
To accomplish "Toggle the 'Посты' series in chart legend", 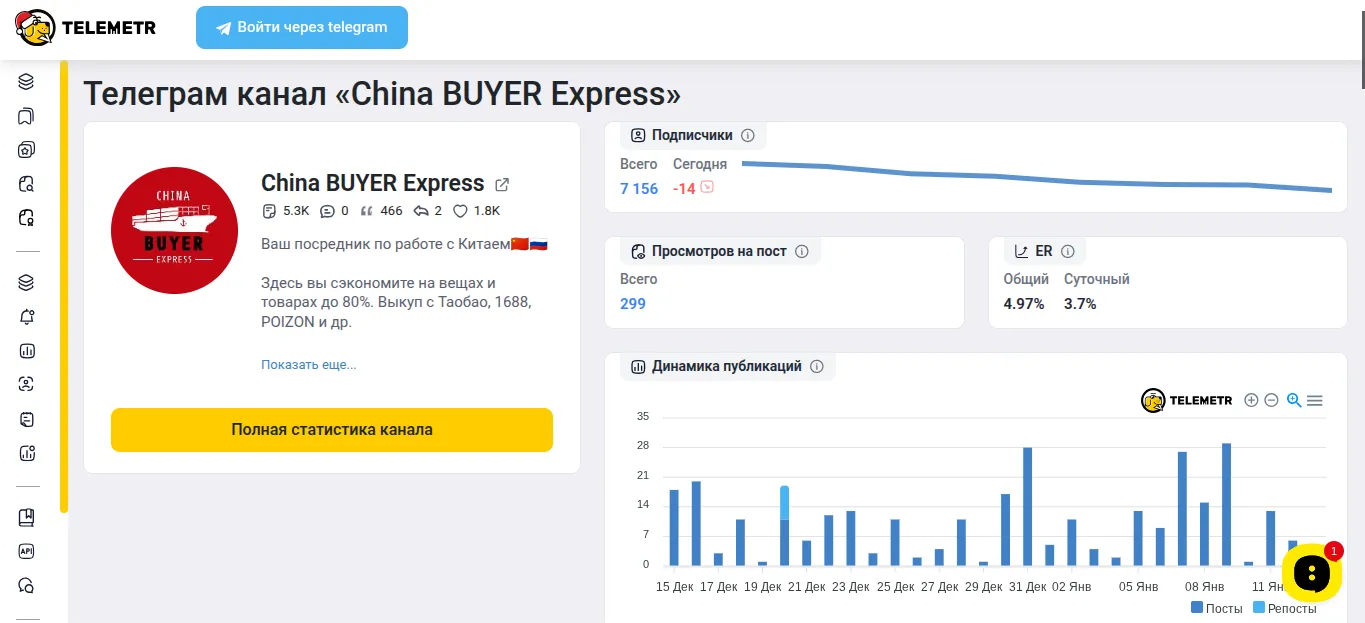I will click(x=1217, y=607).
